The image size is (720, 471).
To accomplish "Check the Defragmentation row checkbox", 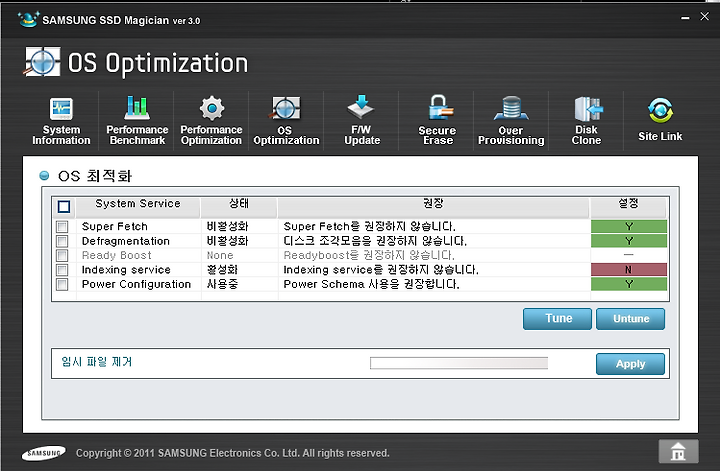I will (62, 241).
